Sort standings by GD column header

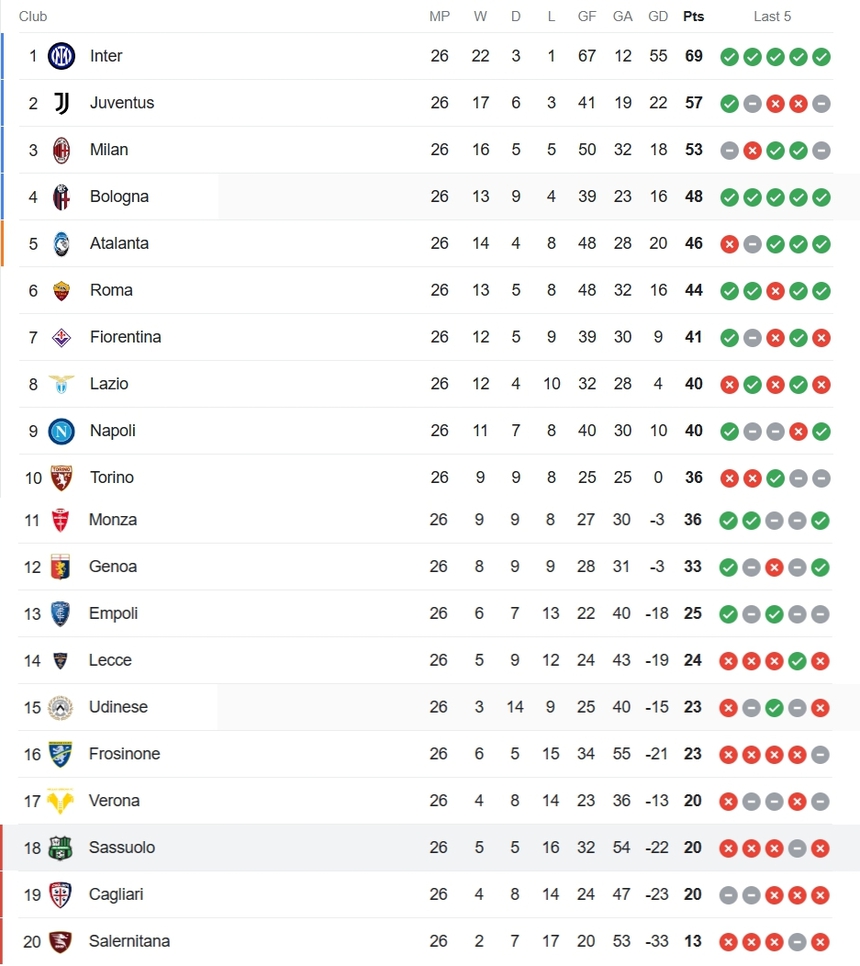pyautogui.click(x=657, y=16)
